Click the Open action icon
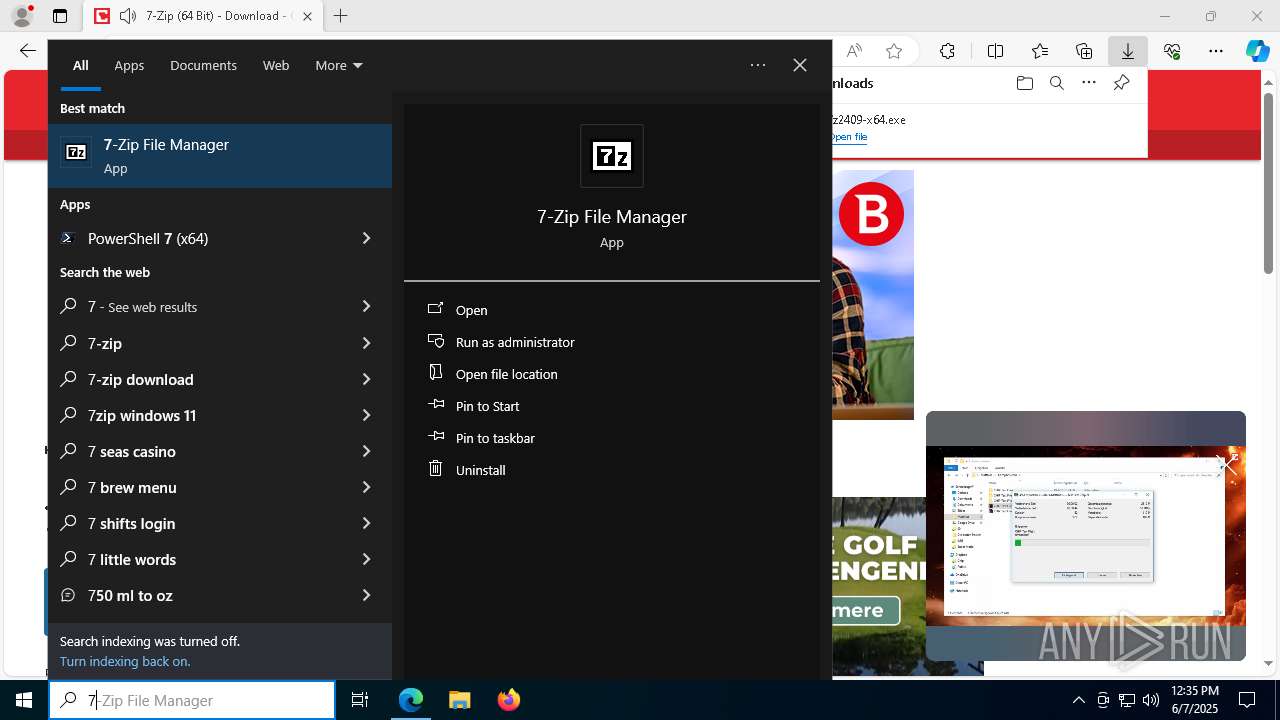This screenshot has width=1280, height=720. [435, 309]
